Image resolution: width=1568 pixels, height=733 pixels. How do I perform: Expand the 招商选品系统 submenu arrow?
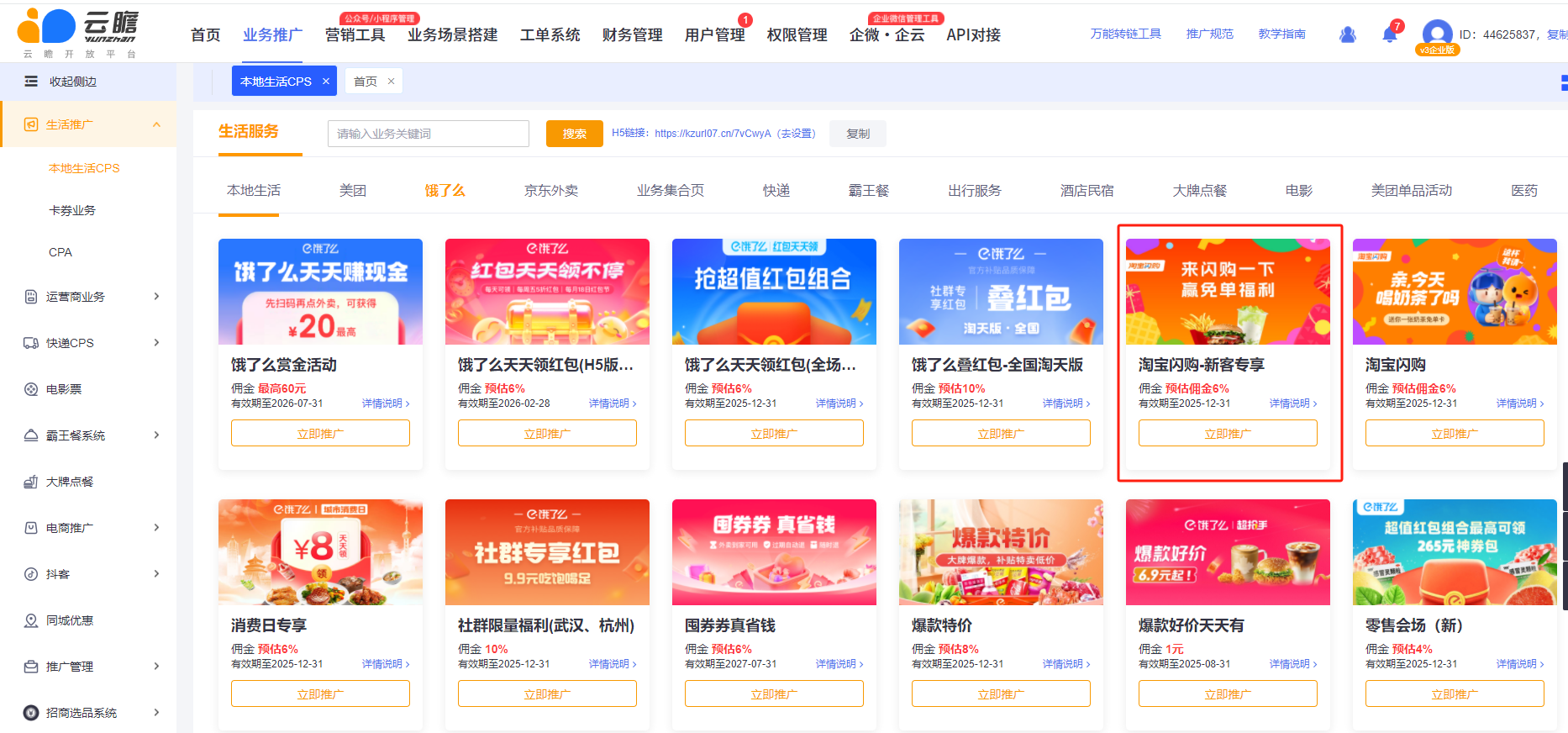coord(156,713)
